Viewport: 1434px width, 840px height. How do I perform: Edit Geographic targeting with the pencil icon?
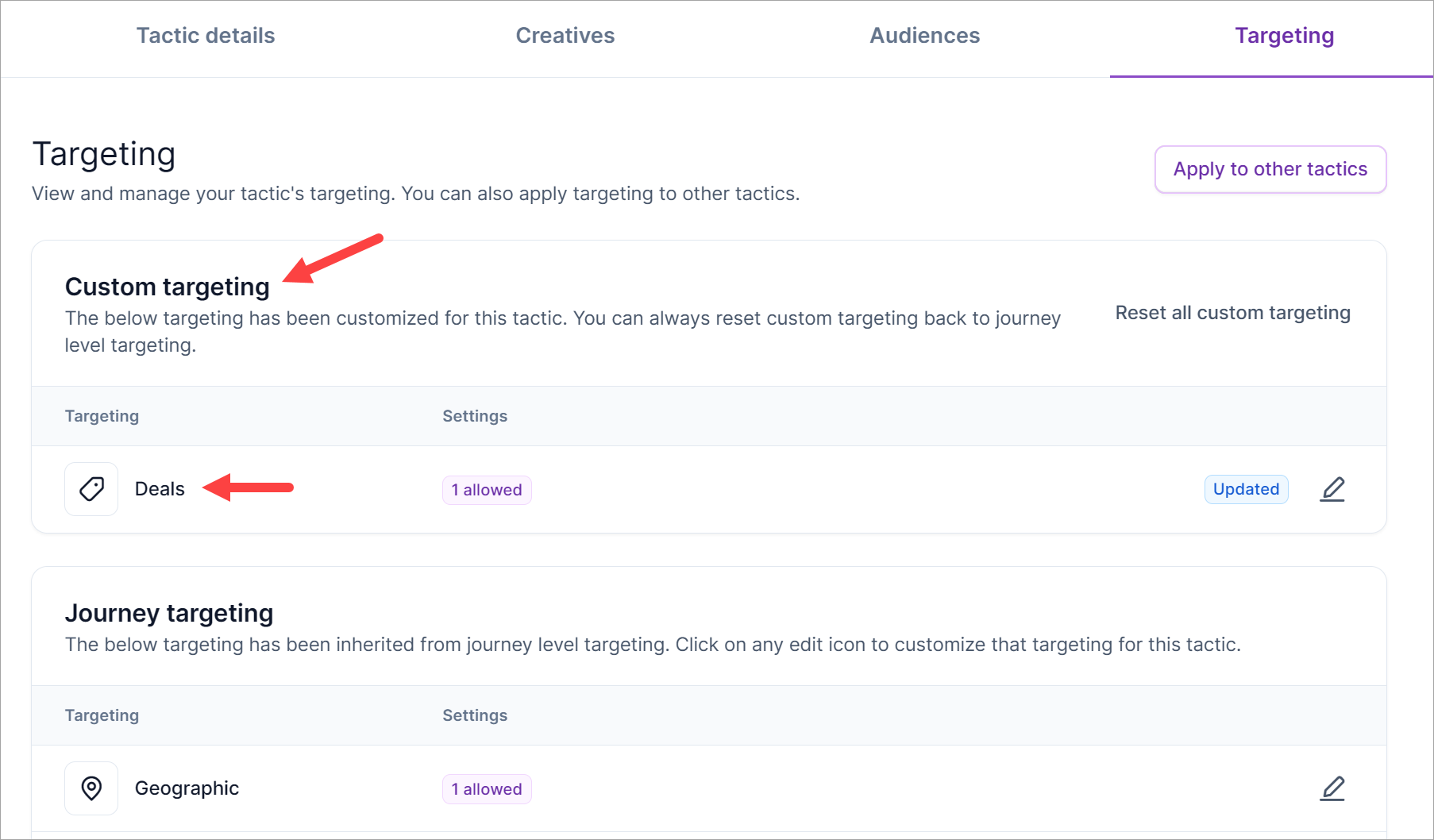[x=1332, y=788]
